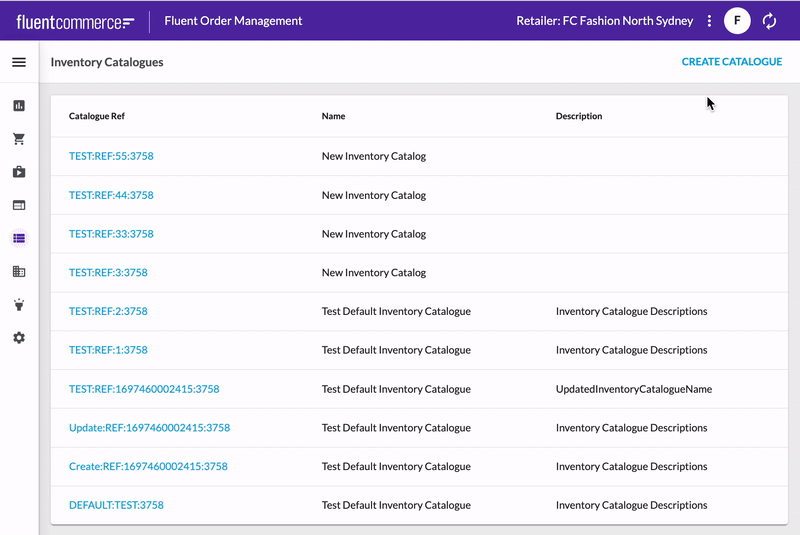
Task: Open the building locations icon
Action: [19, 271]
